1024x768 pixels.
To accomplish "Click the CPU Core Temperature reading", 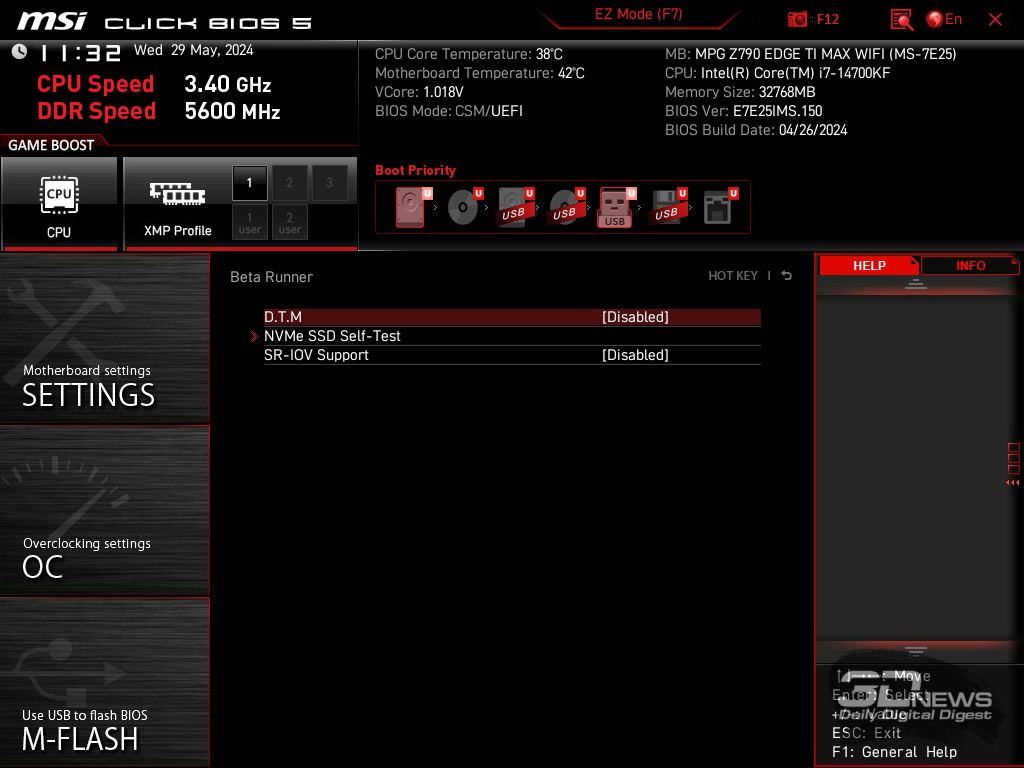I will click(469, 54).
